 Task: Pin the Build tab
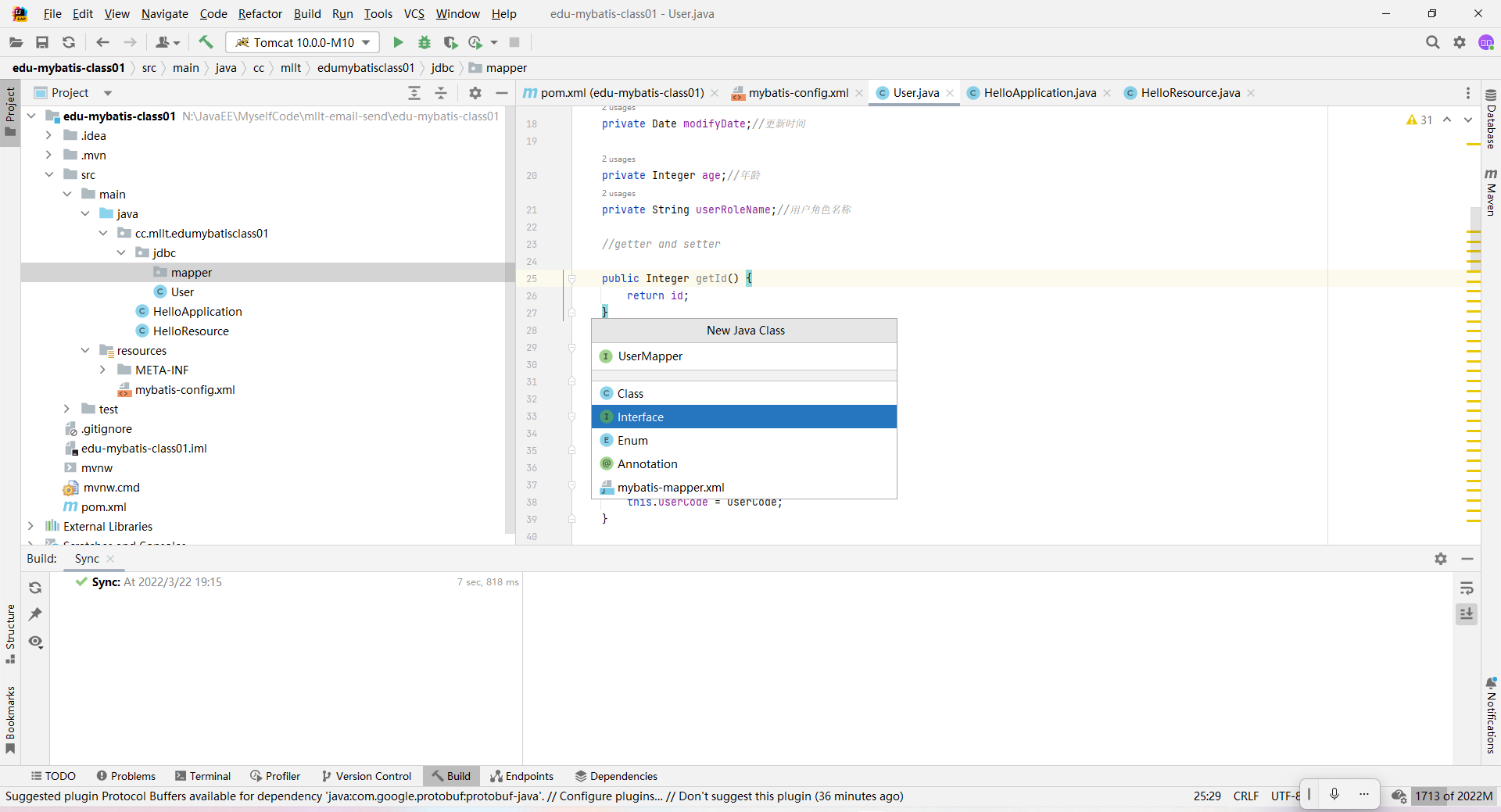(35, 614)
